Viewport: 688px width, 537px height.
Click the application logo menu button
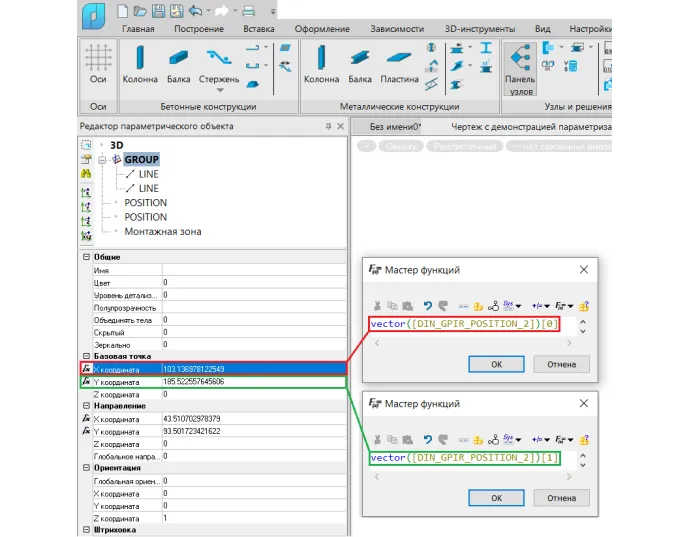(x=93, y=16)
